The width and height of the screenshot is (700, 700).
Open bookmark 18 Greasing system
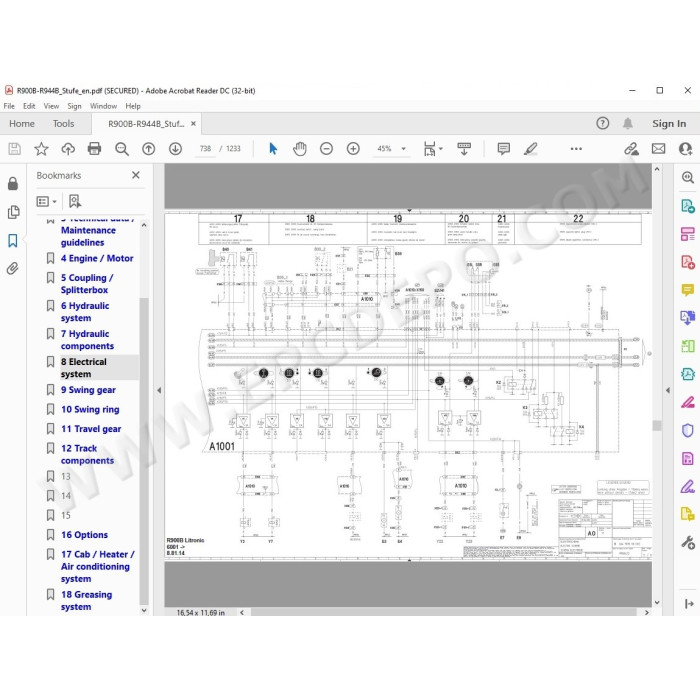[86, 601]
